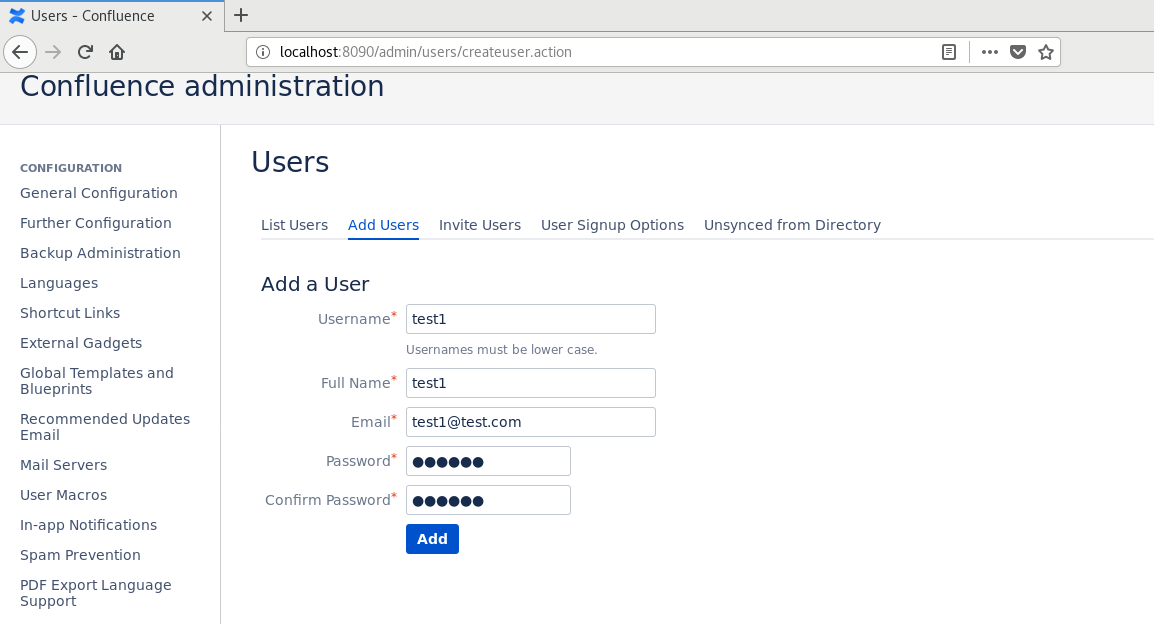This screenshot has height=624, width=1154.
Task: Click the browser back arrow button
Action: point(20,52)
